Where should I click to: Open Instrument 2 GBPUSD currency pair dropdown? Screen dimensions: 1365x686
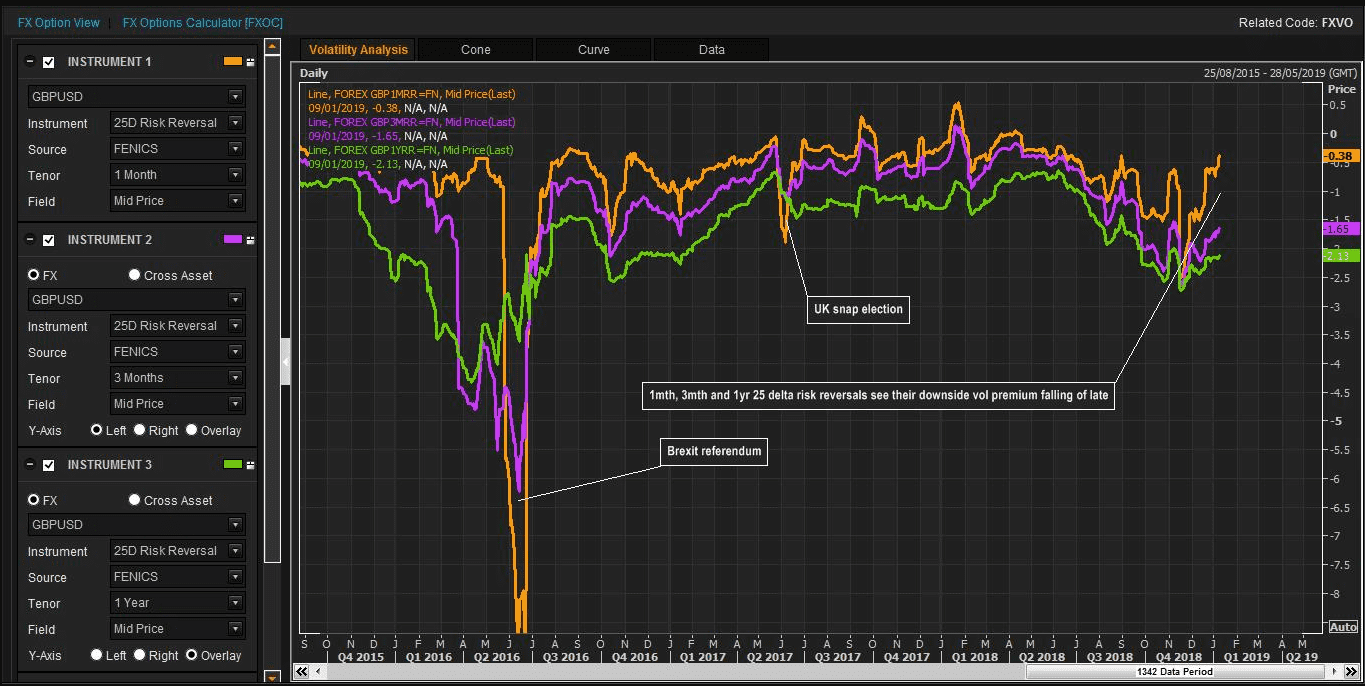136,300
